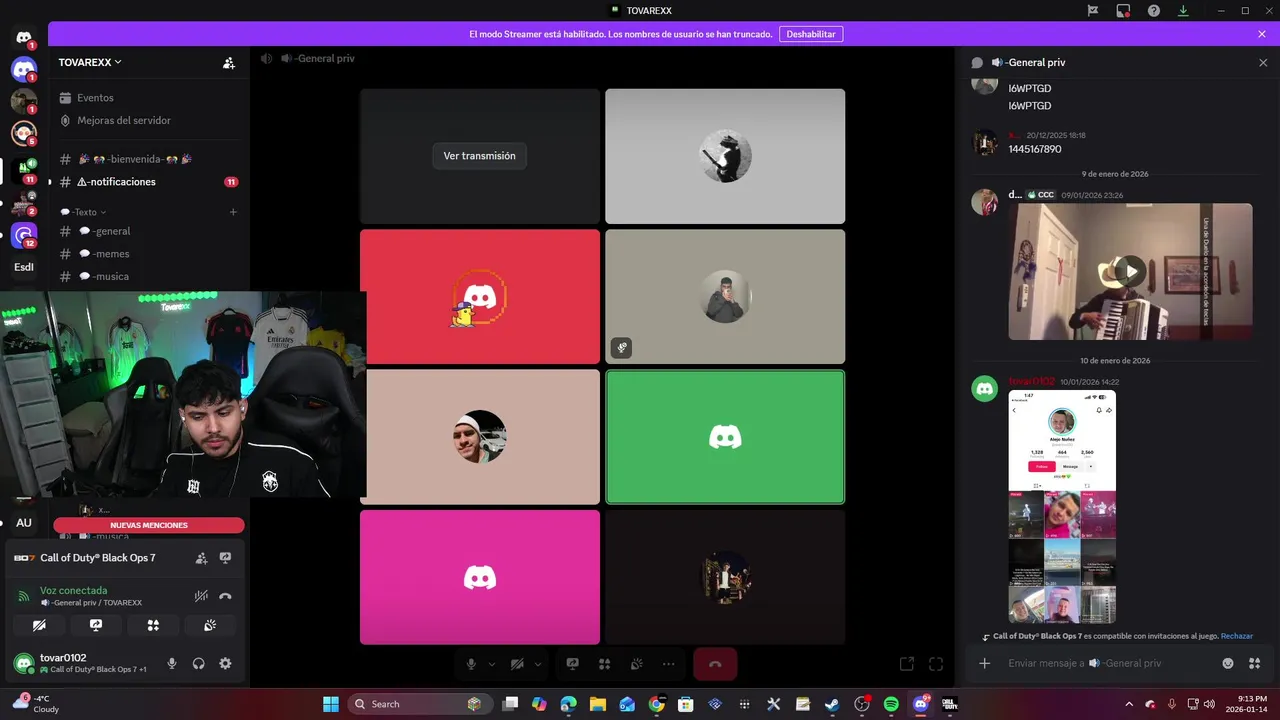Share your screen from the call toolbar
Viewport: 1280px width, 720px height.
tap(573, 663)
